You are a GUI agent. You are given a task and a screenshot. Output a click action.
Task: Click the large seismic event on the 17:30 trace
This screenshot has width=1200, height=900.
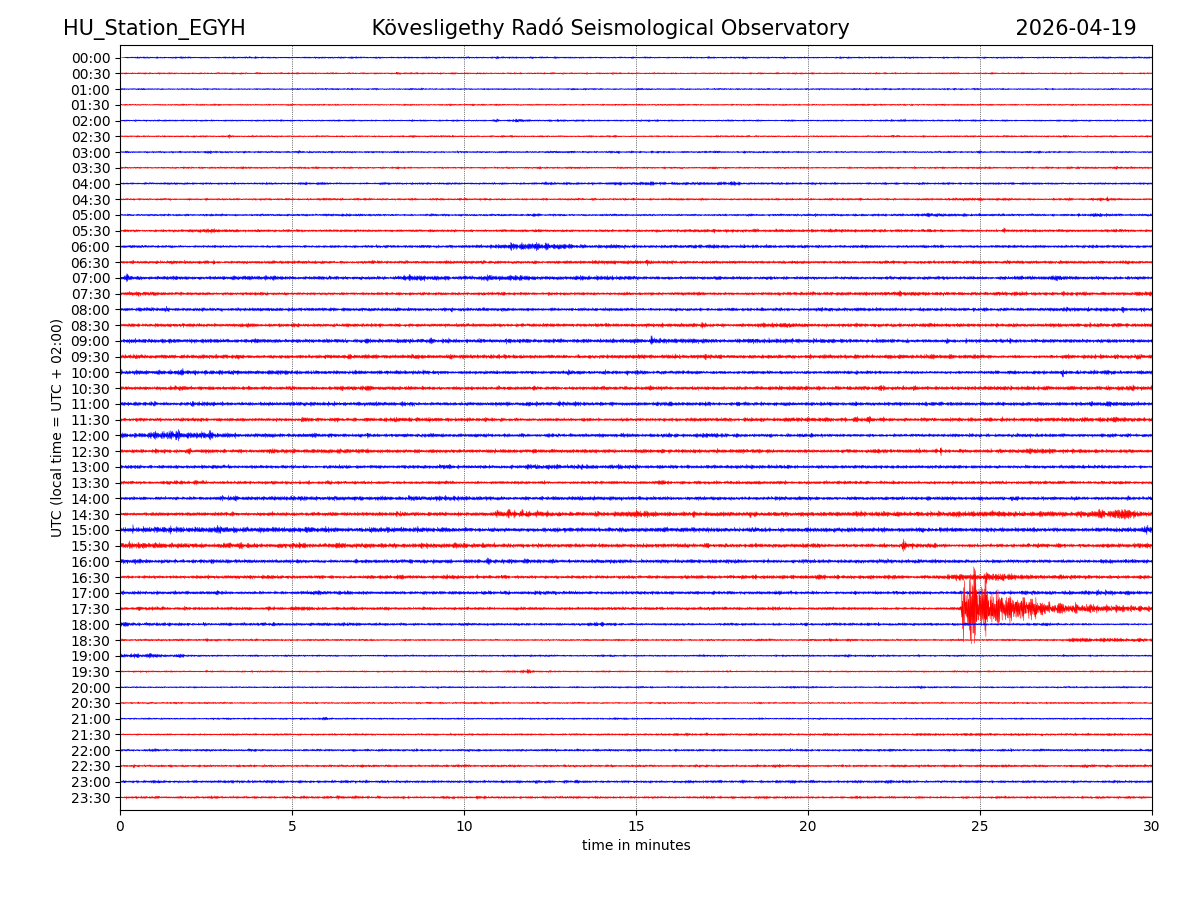point(975,608)
